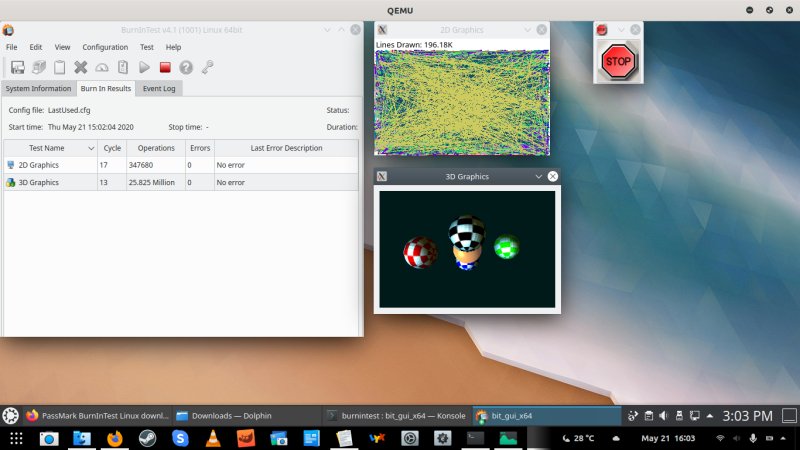Open the Test menu
The width and height of the screenshot is (800, 450).
pyautogui.click(x=147, y=47)
